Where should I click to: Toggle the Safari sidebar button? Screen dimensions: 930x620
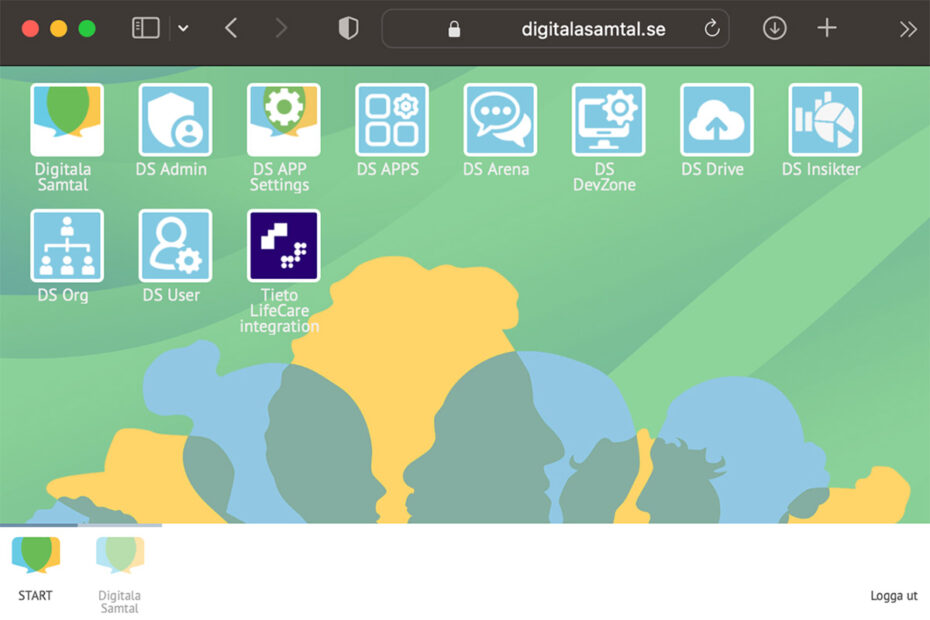146,28
